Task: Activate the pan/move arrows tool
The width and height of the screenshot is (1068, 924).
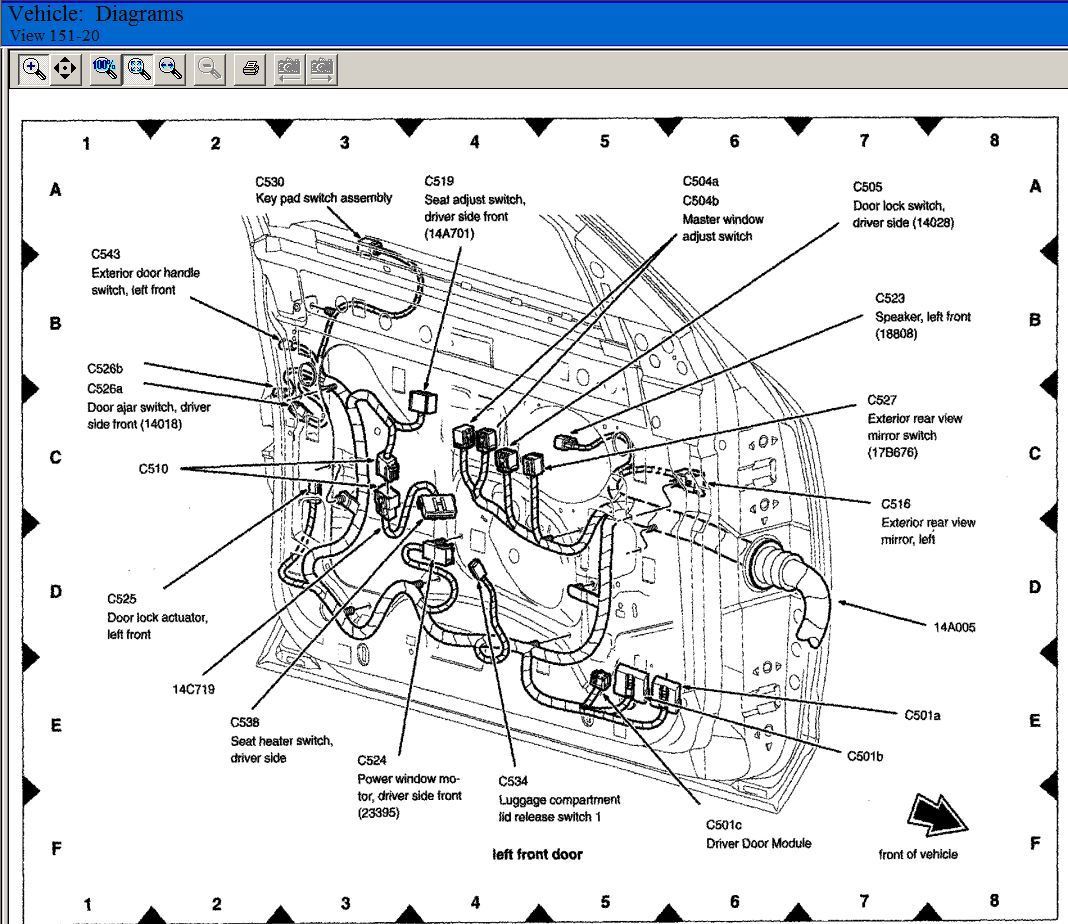Action: tap(65, 68)
